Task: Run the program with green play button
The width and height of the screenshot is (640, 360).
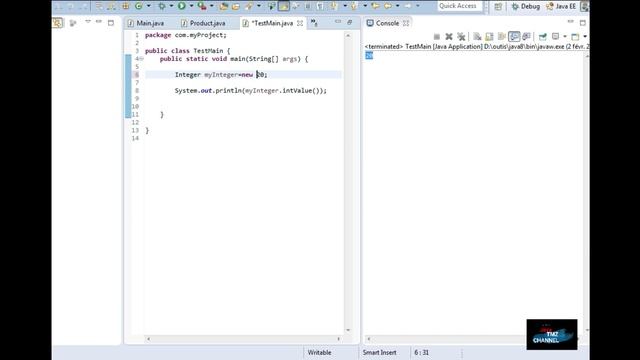Action: (x=182, y=6)
